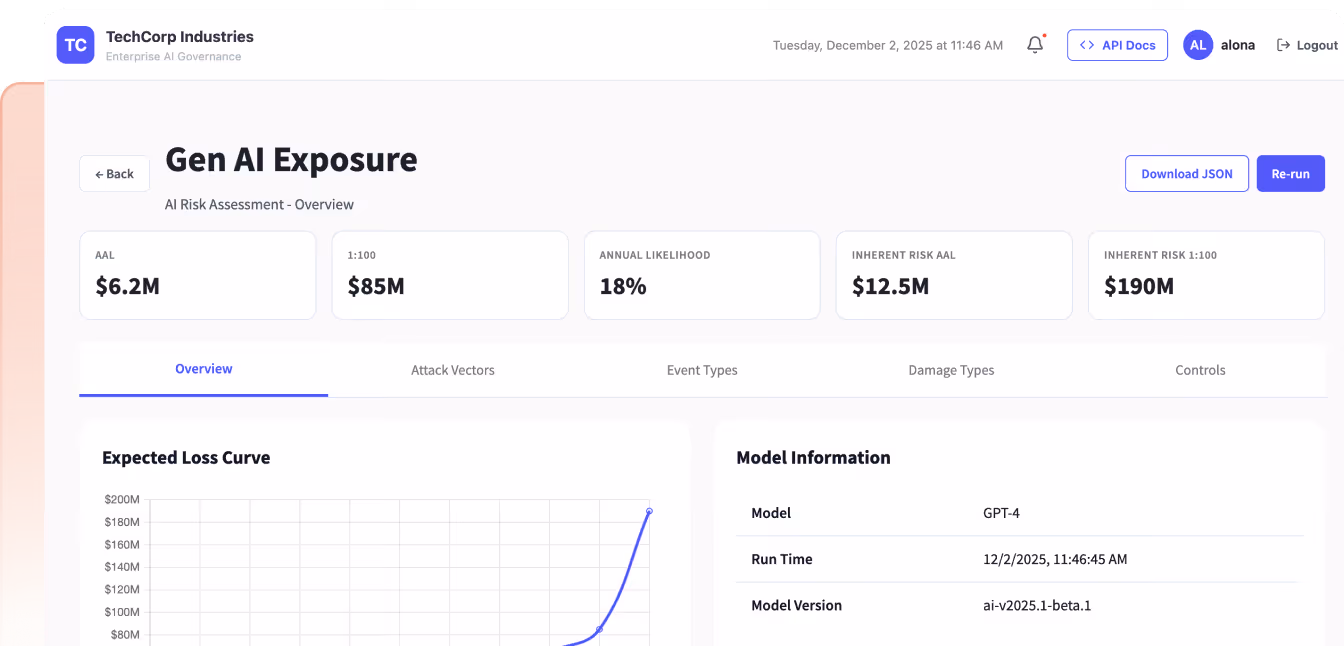Click the $200M axis label
The height and width of the screenshot is (646, 1344).
[122, 499]
